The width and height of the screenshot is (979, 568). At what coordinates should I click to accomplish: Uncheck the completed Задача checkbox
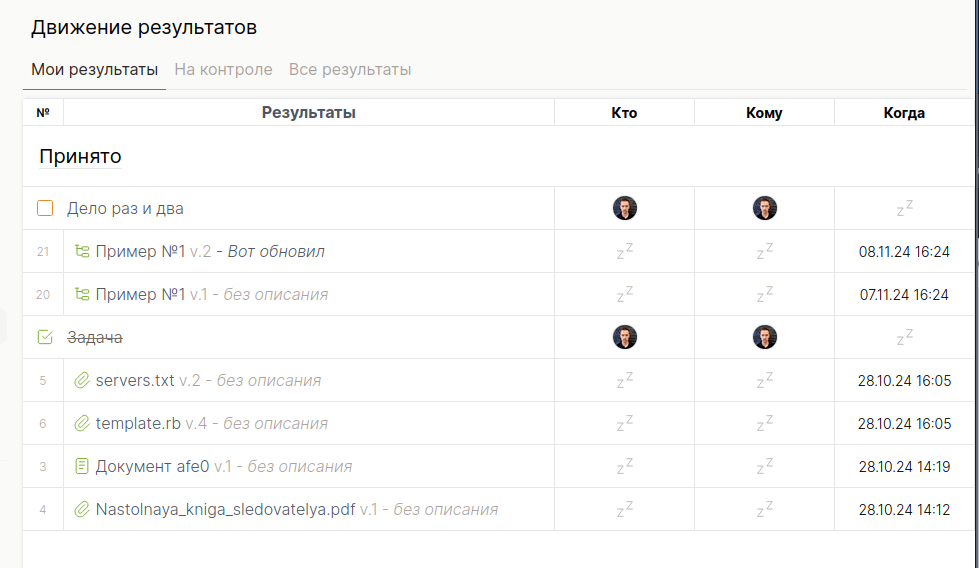45,337
